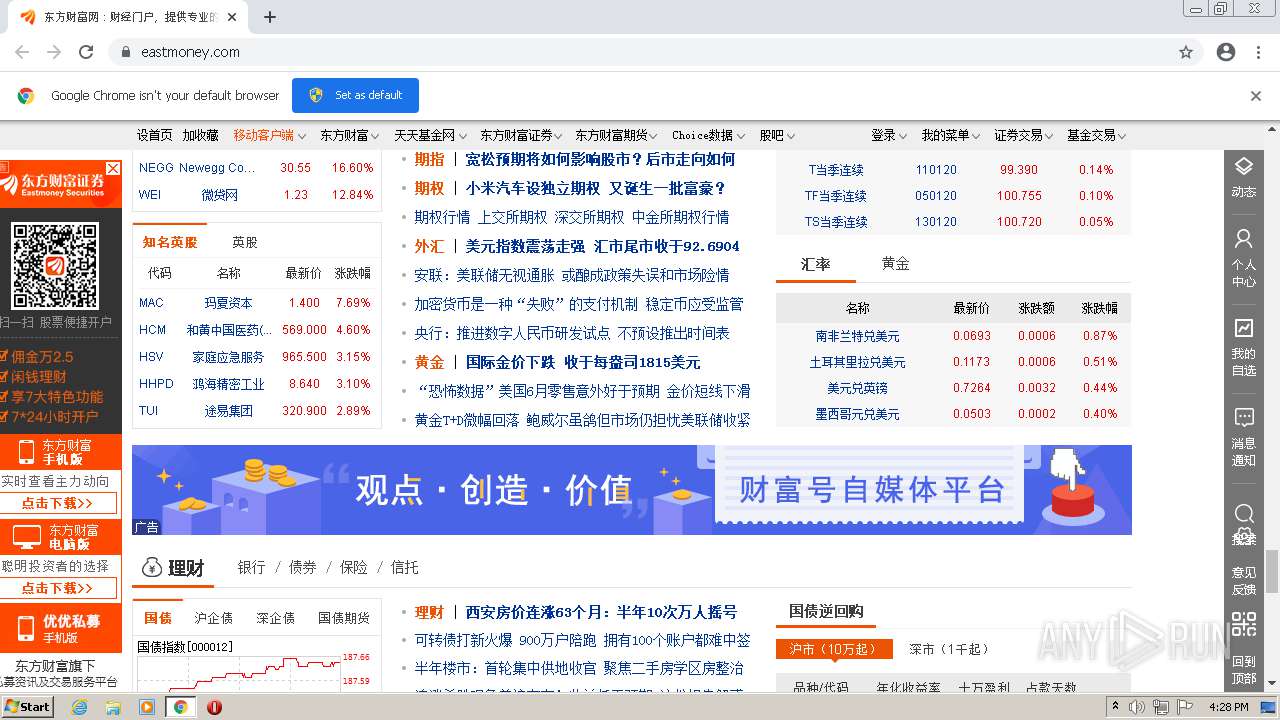This screenshot has height=720, width=1280.
Task: Click the Chrome forward arrow
Action: click(54, 52)
